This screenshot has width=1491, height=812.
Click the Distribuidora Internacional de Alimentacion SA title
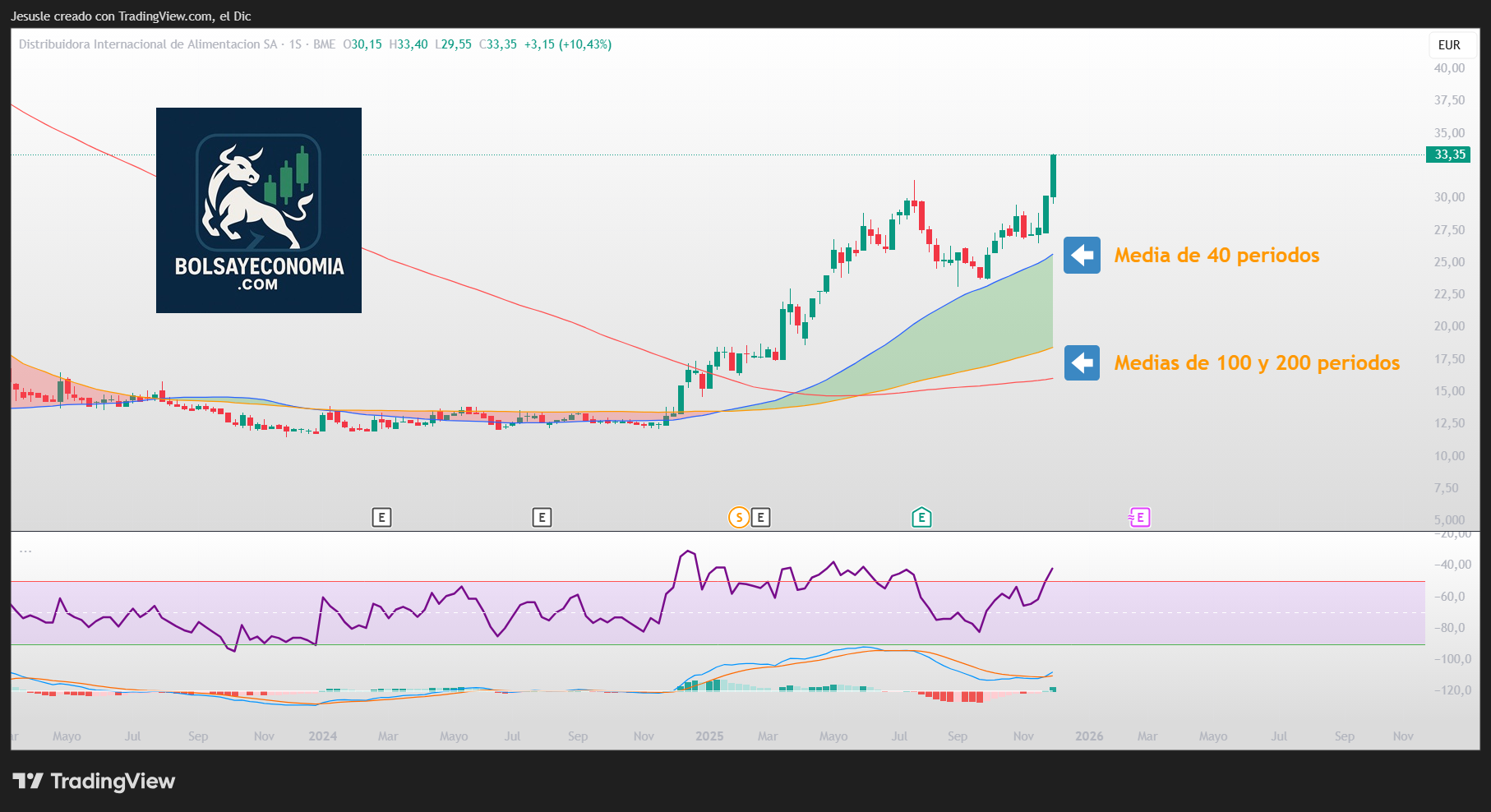(x=148, y=44)
